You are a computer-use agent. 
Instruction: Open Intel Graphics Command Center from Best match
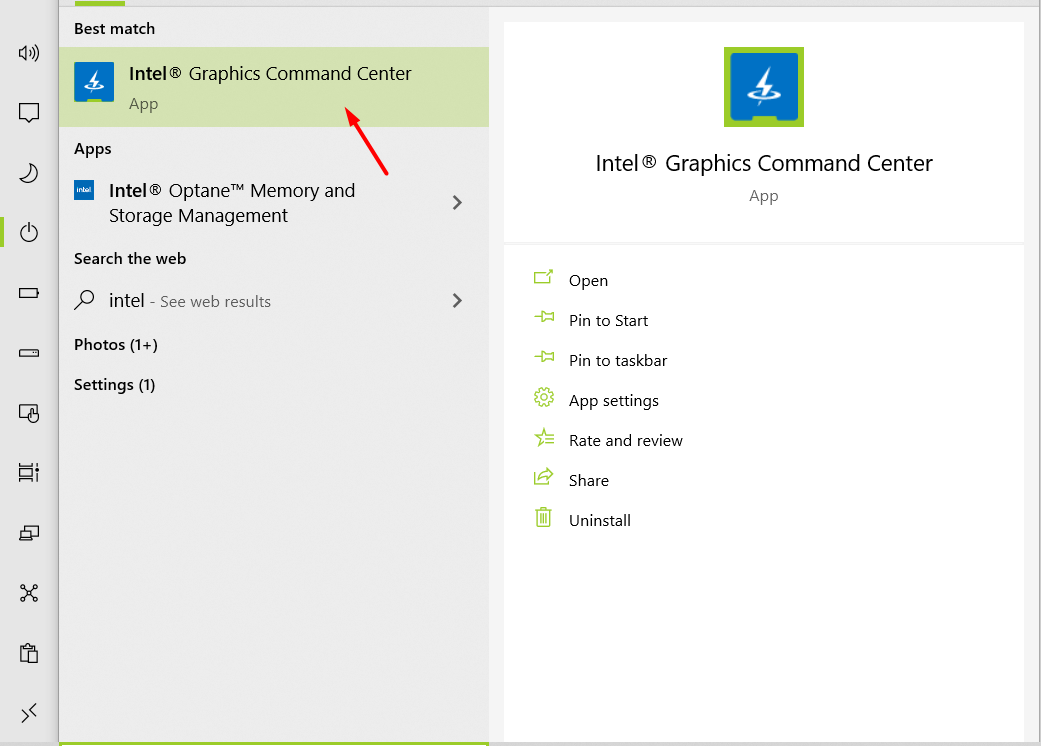click(274, 87)
